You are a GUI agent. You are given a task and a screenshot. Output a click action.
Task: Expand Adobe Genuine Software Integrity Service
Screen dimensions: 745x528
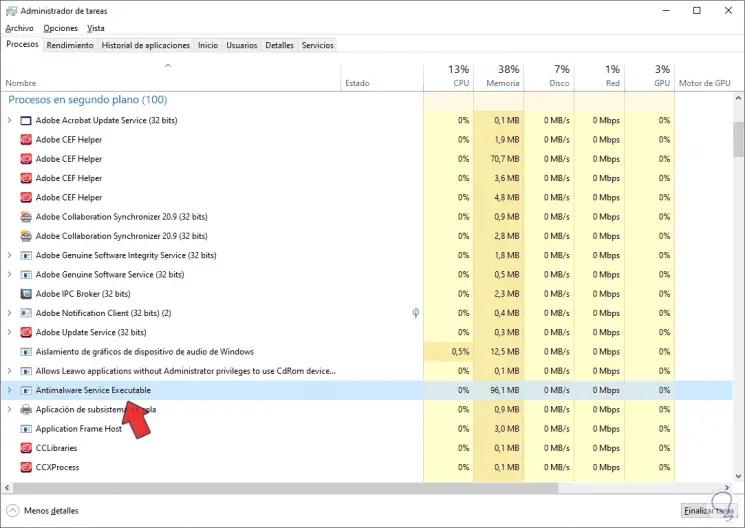[9, 255]
